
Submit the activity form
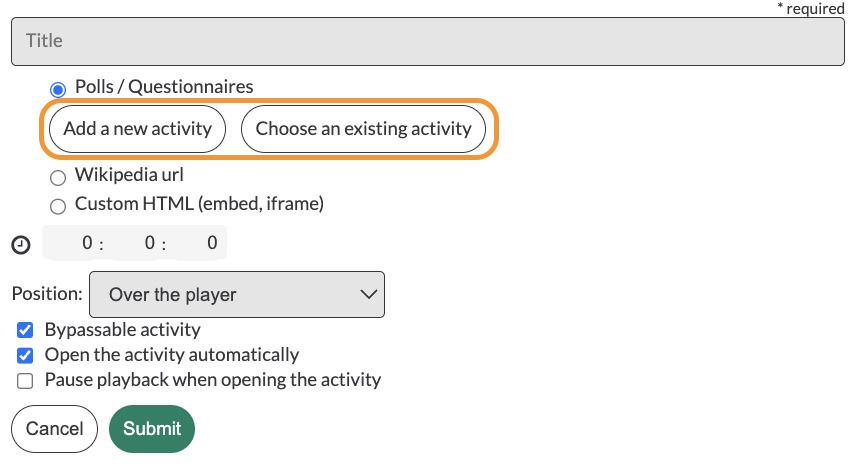click(152, 429)
